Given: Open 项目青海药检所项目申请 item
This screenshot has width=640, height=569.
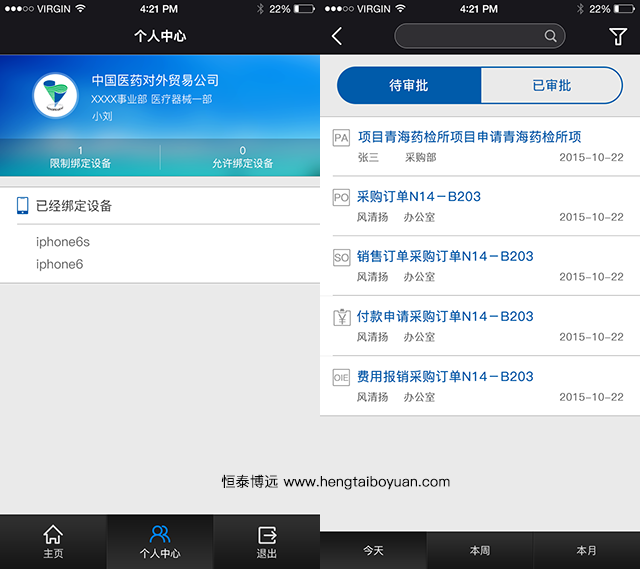Looking at the screenshot, I should tap(480, 147).
